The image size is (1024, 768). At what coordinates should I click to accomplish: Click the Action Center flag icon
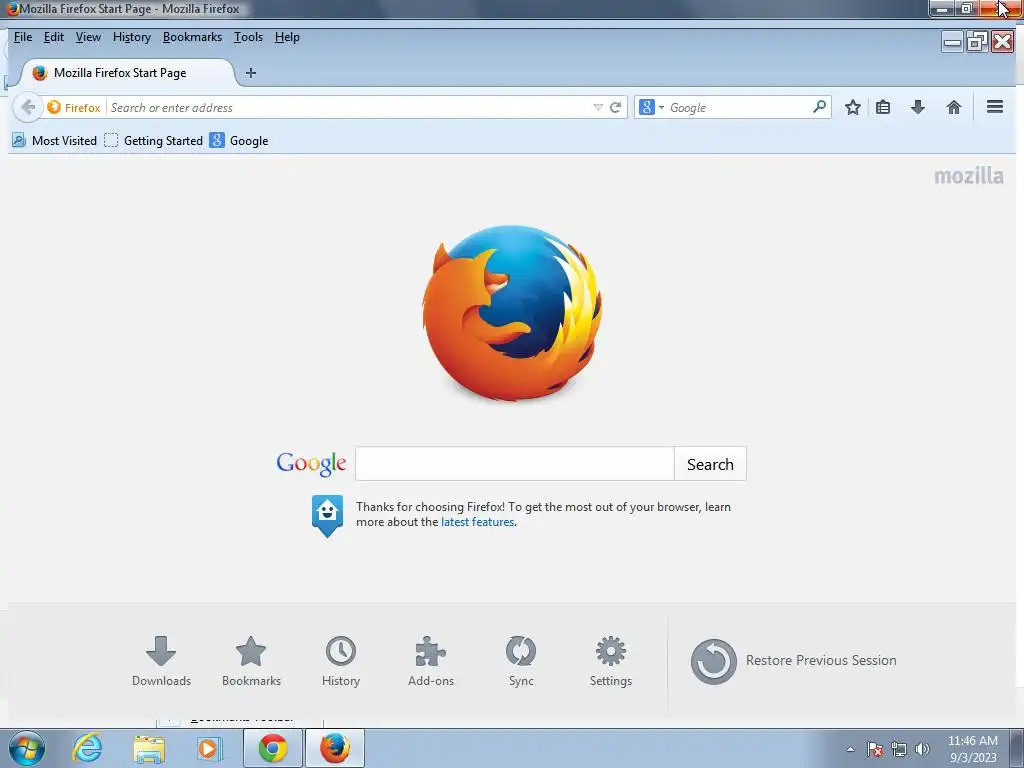click(875, 749)
